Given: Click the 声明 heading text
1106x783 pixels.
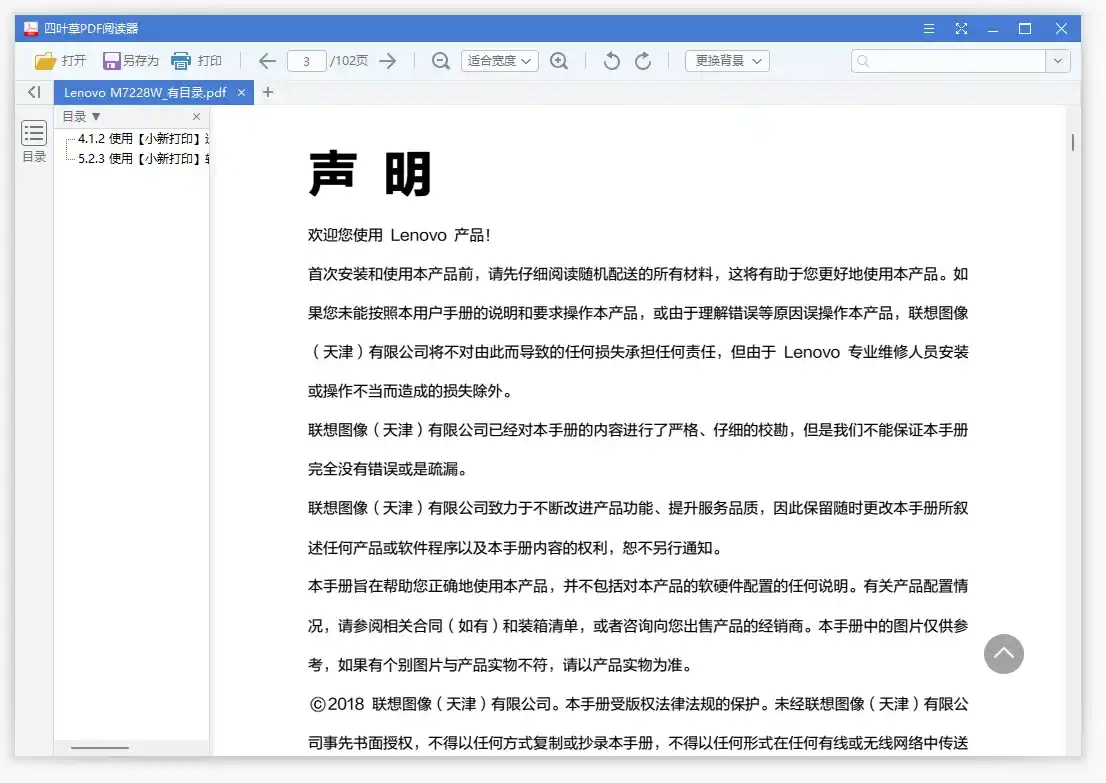Looking at the screenshot, I should point(370,174).
